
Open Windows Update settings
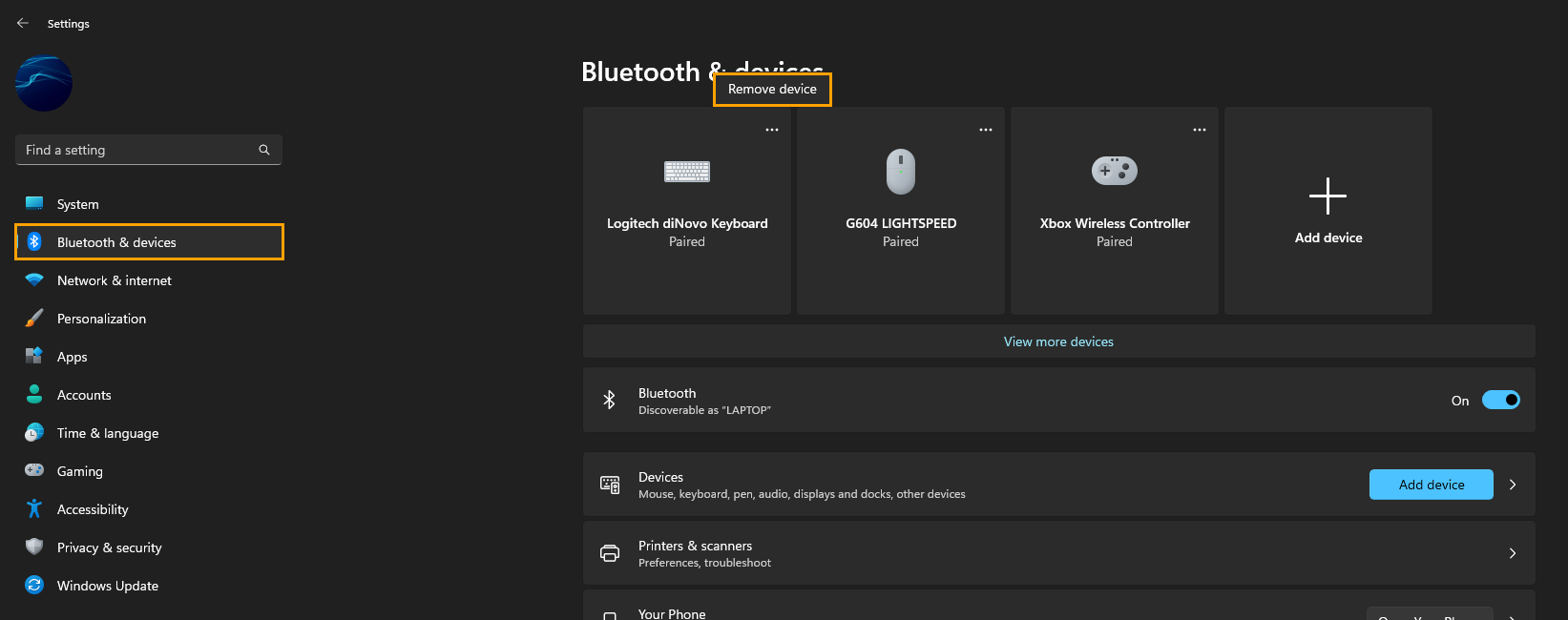click(x=149, y=586)
